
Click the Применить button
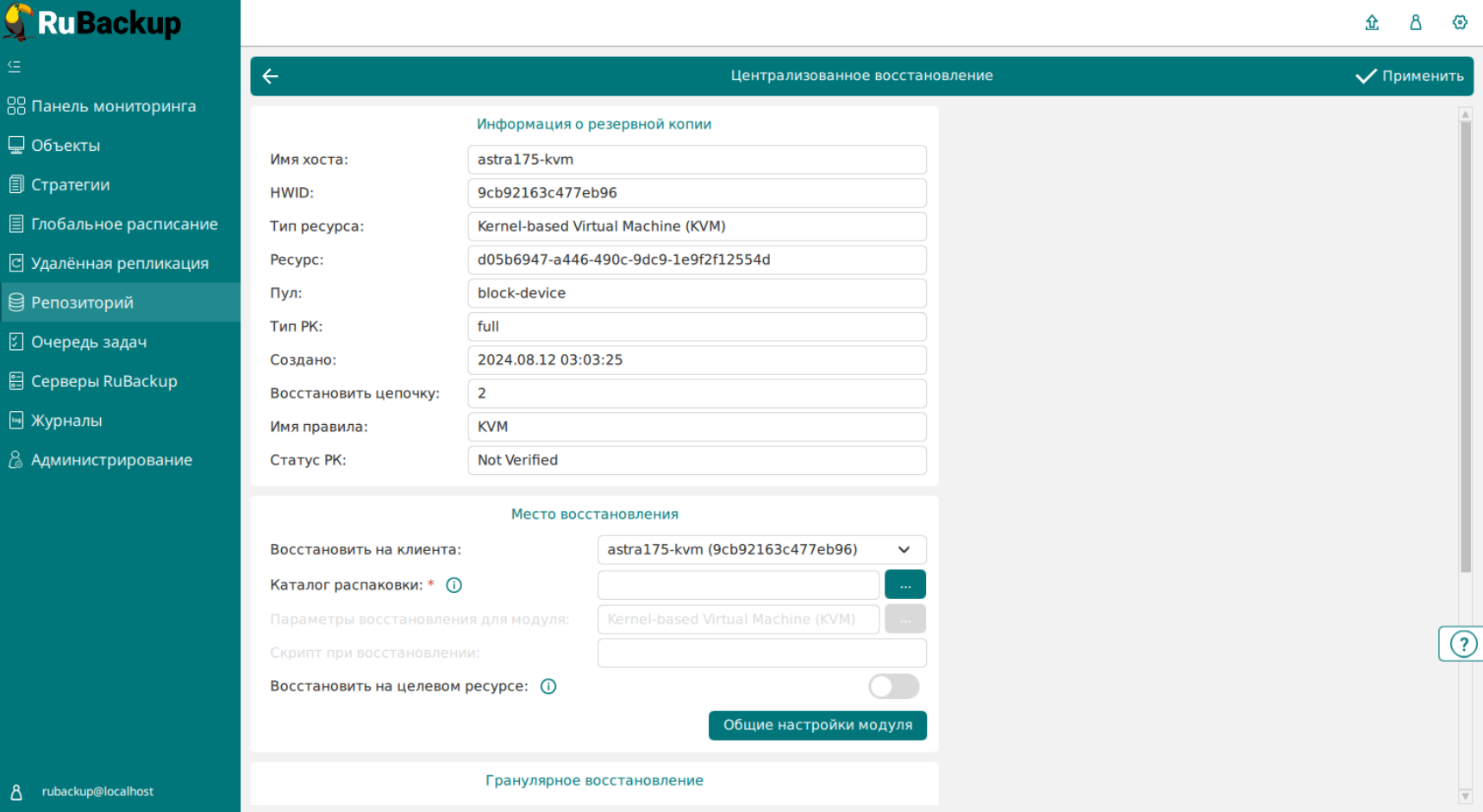(1410, 77)
